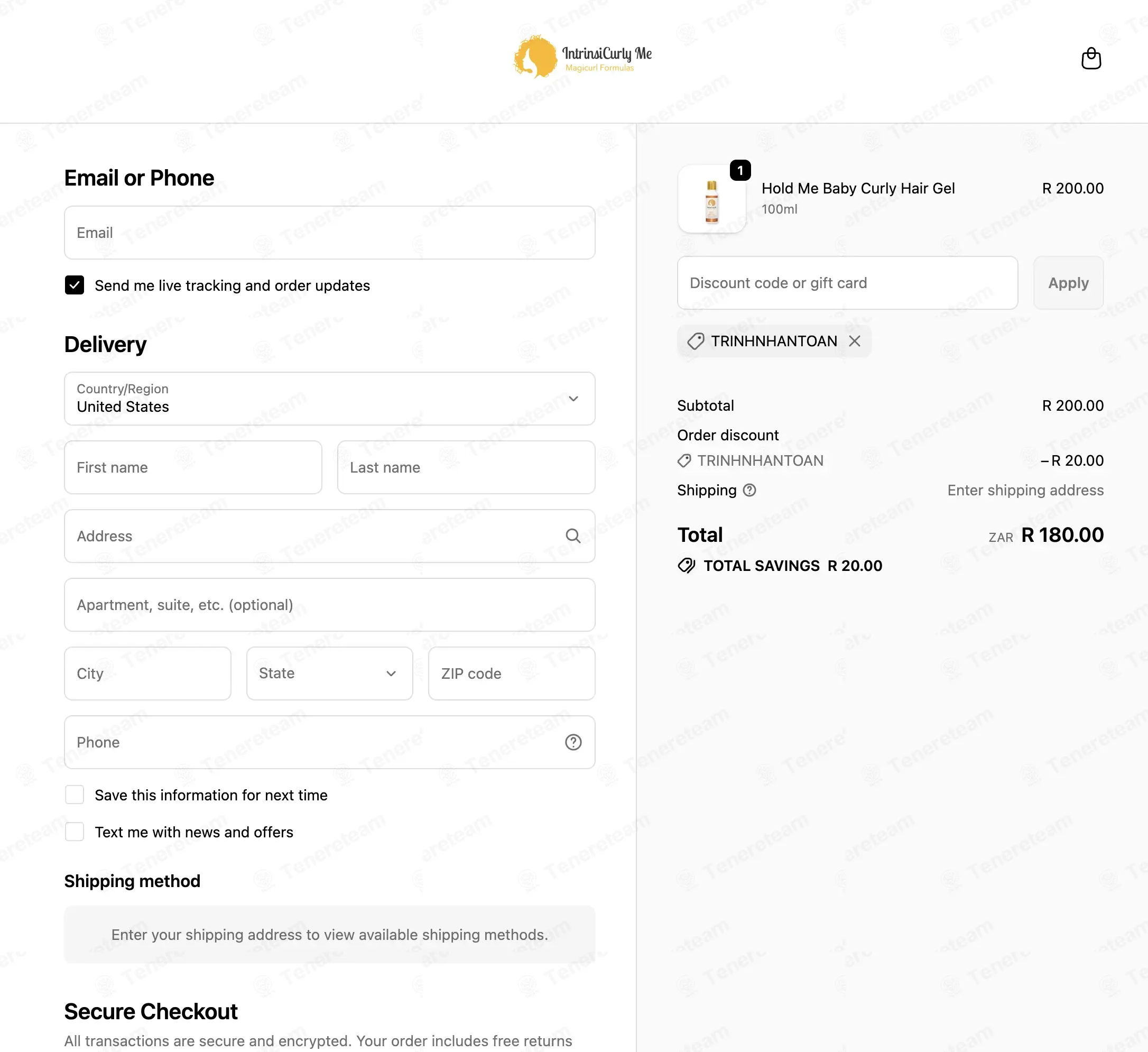Viewport: 1148px width, 1052px height.
Task: Focus the City input field
Action: pyautogui.click(x=147, y=672)
